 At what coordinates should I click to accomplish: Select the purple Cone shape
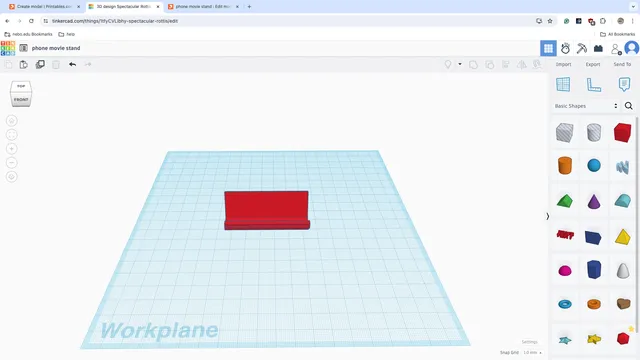coord(594,202)
